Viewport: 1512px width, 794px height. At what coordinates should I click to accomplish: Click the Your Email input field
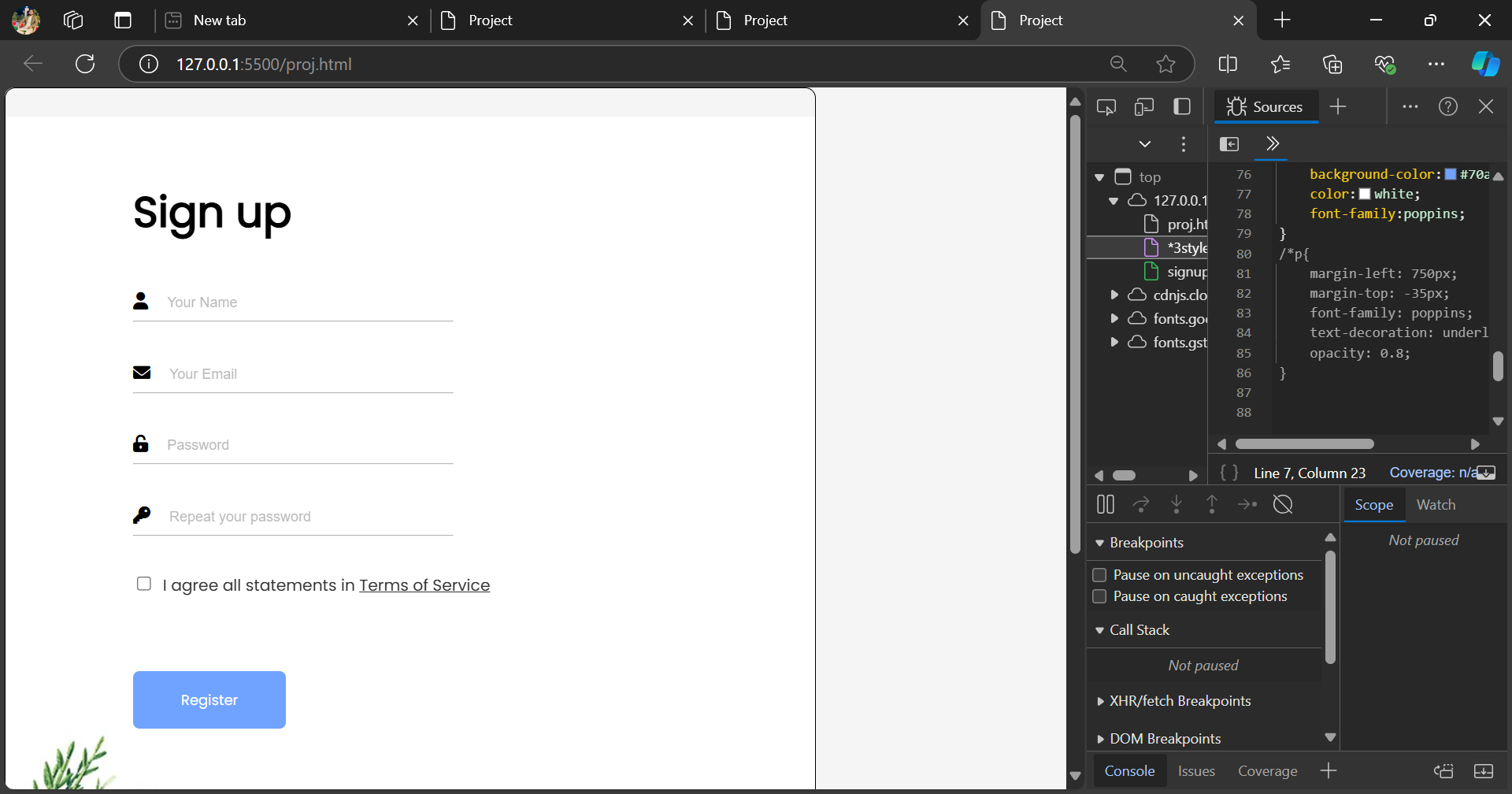307,374
